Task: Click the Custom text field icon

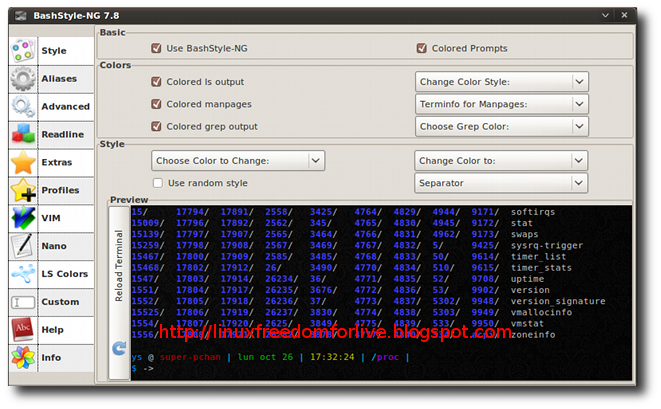Action: point(23,302)
